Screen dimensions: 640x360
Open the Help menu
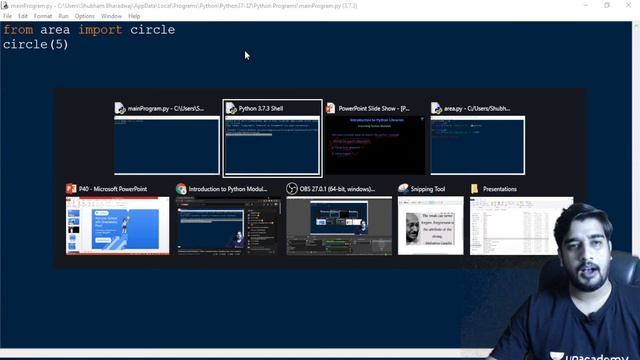pos(134,16)
